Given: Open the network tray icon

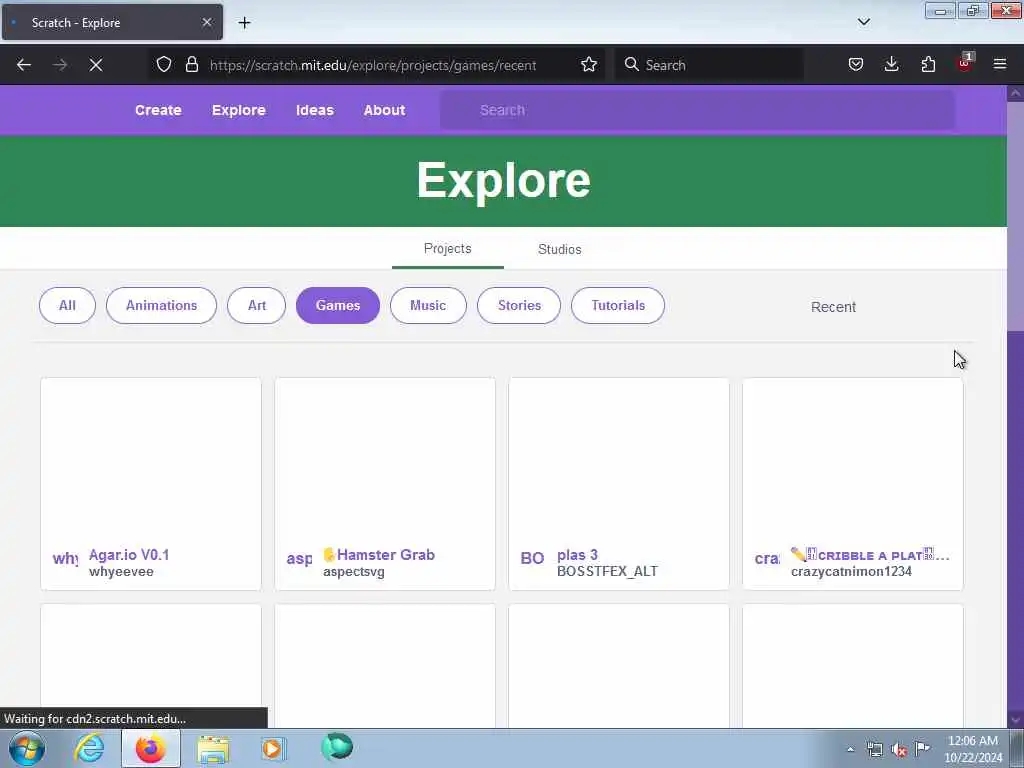Looking at the screenshot, I should pos(874,750).
